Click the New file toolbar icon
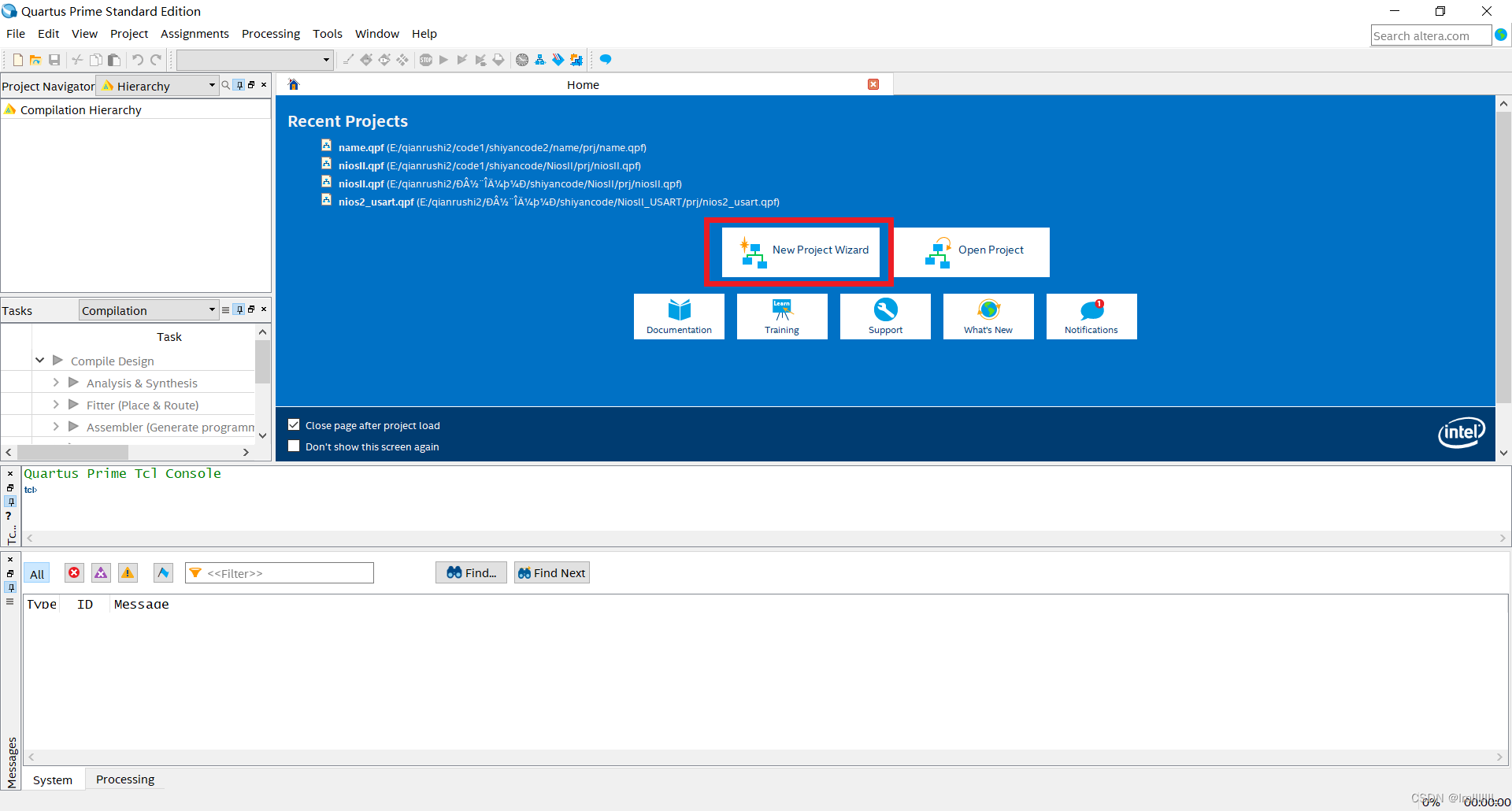Image resolution: width=1512 pixels, height=811 pixels. [17, 60]
